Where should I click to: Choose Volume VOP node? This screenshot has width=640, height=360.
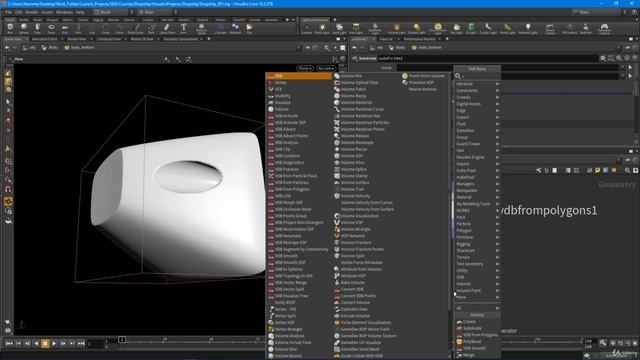351,222
